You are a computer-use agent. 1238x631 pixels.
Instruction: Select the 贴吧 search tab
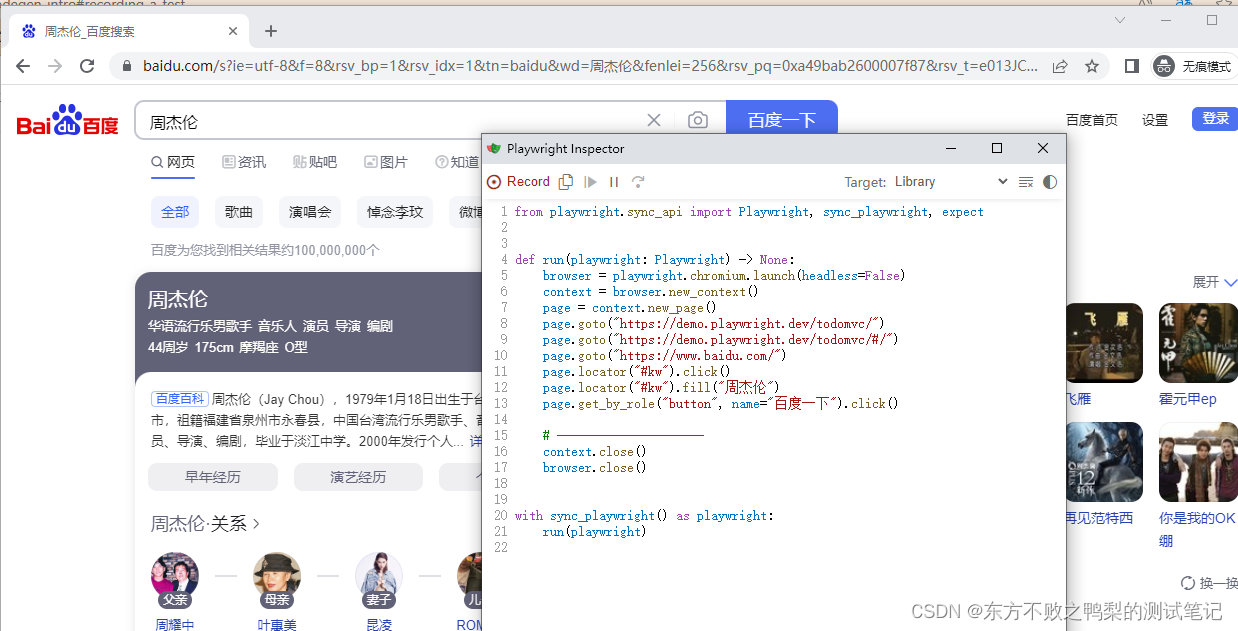(x=315, y=162)
